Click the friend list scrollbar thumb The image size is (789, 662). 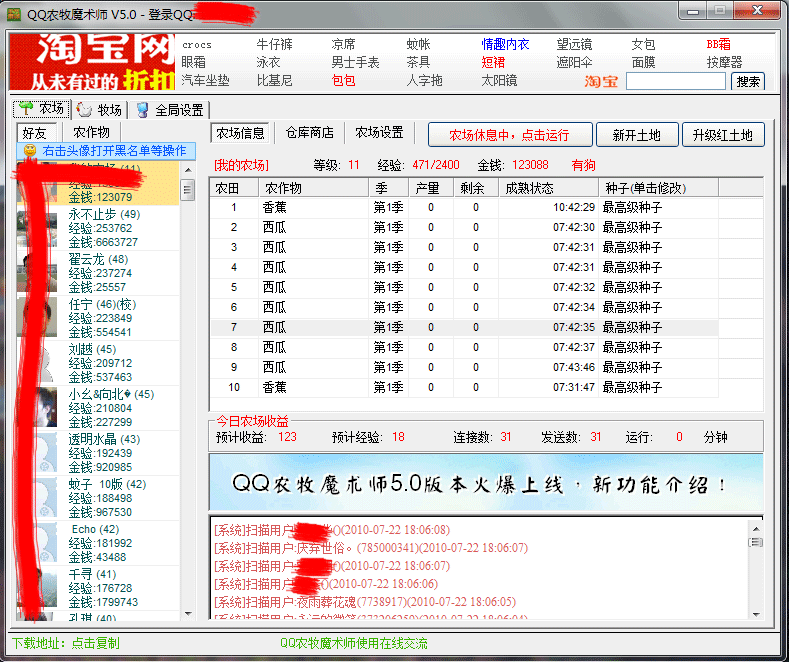188,190
